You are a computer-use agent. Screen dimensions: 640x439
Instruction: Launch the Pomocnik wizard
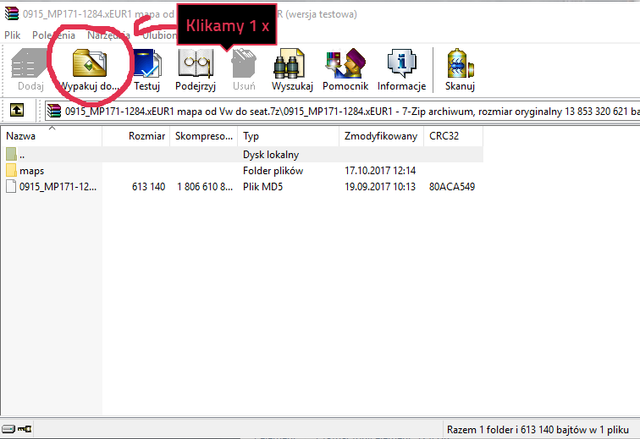pos(345,63)
